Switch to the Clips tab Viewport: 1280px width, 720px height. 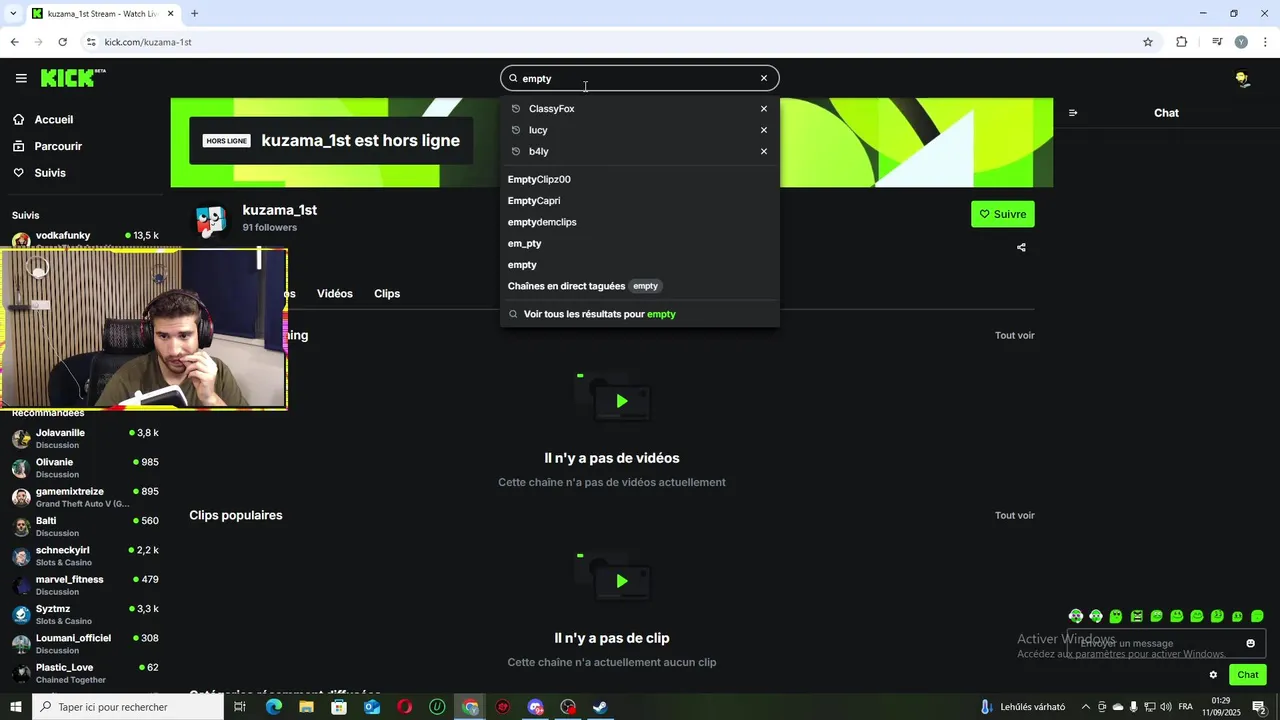pos(387,294)
